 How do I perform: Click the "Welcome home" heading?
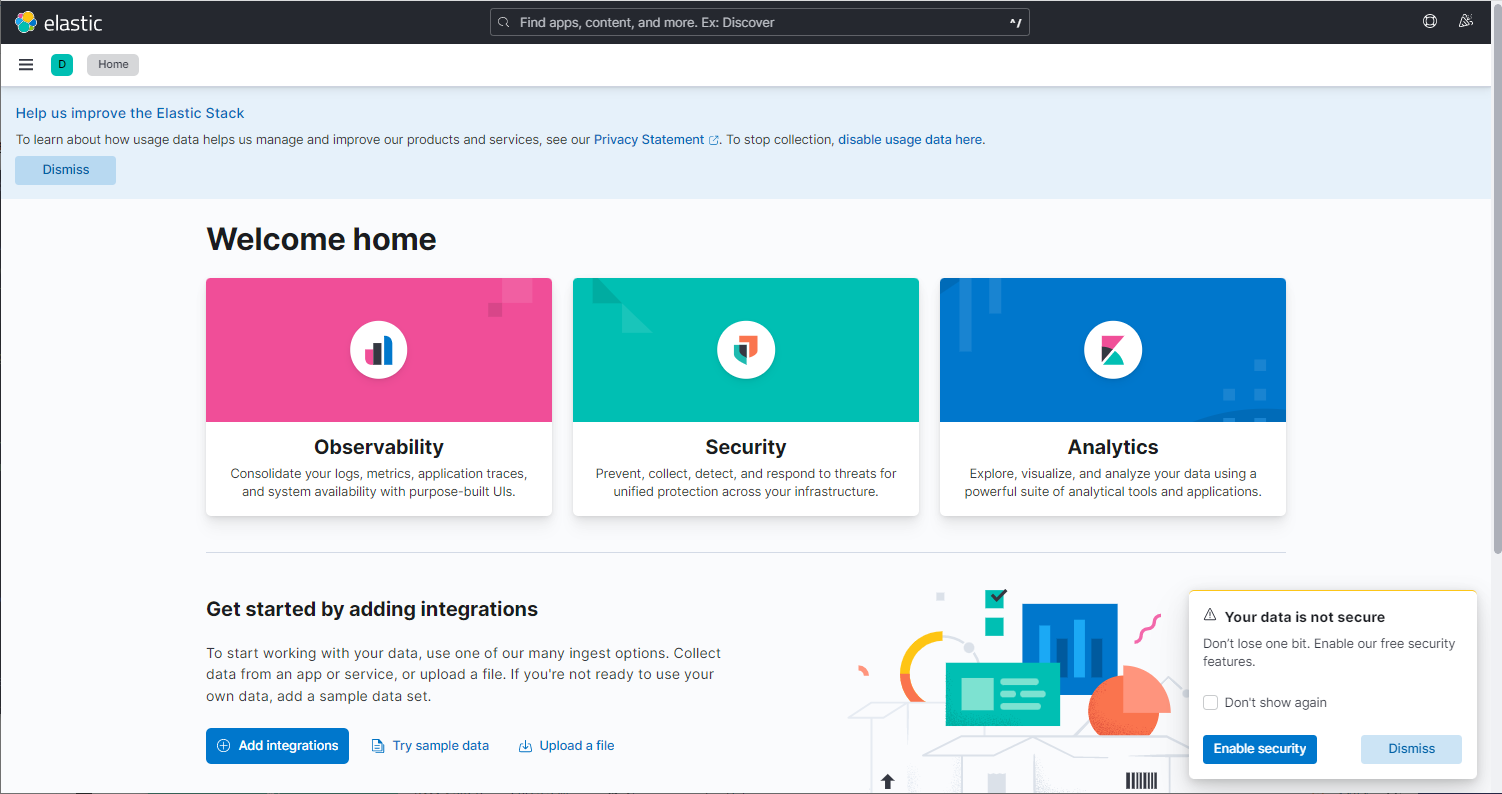tap(321, 239)
